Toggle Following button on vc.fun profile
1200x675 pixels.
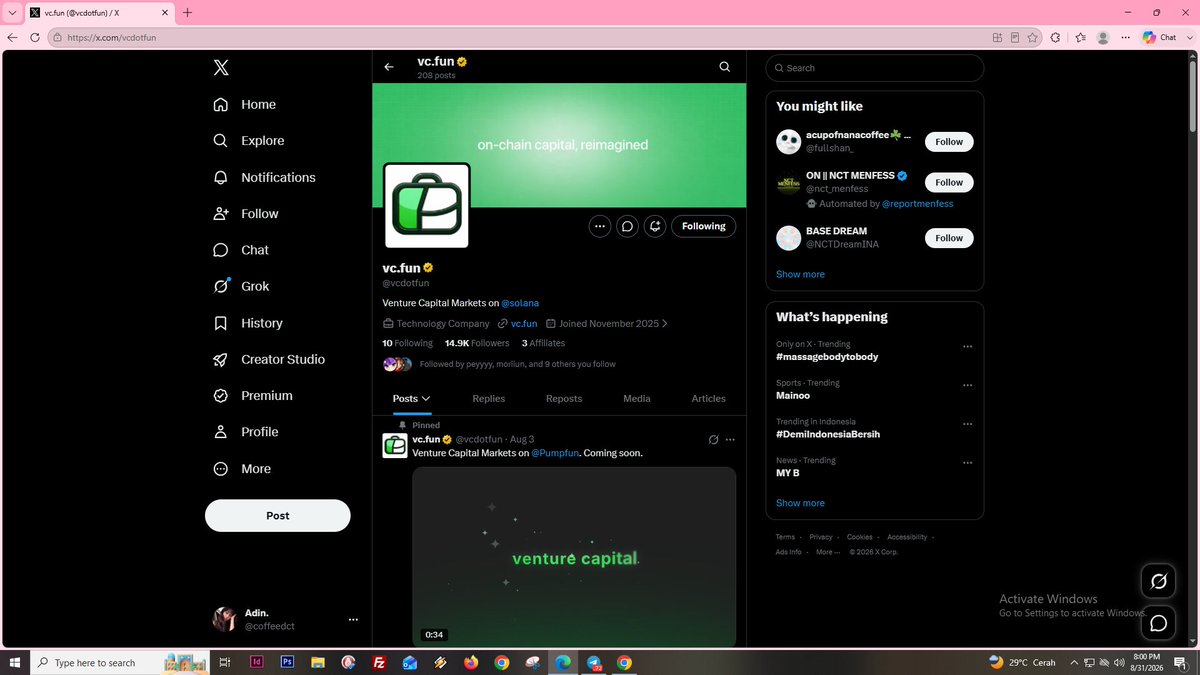pos(704,226)
